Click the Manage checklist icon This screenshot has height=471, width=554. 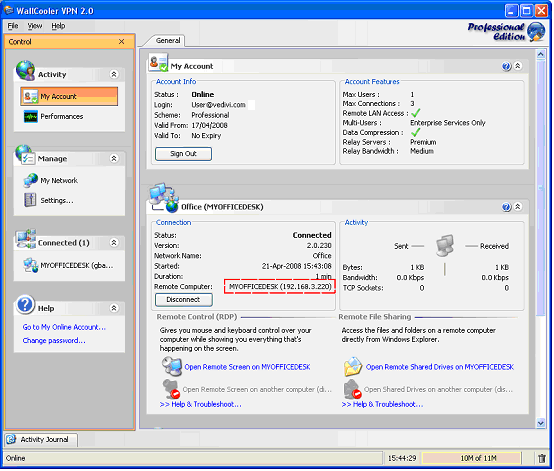pyautogui.click(x=24, y=155)
